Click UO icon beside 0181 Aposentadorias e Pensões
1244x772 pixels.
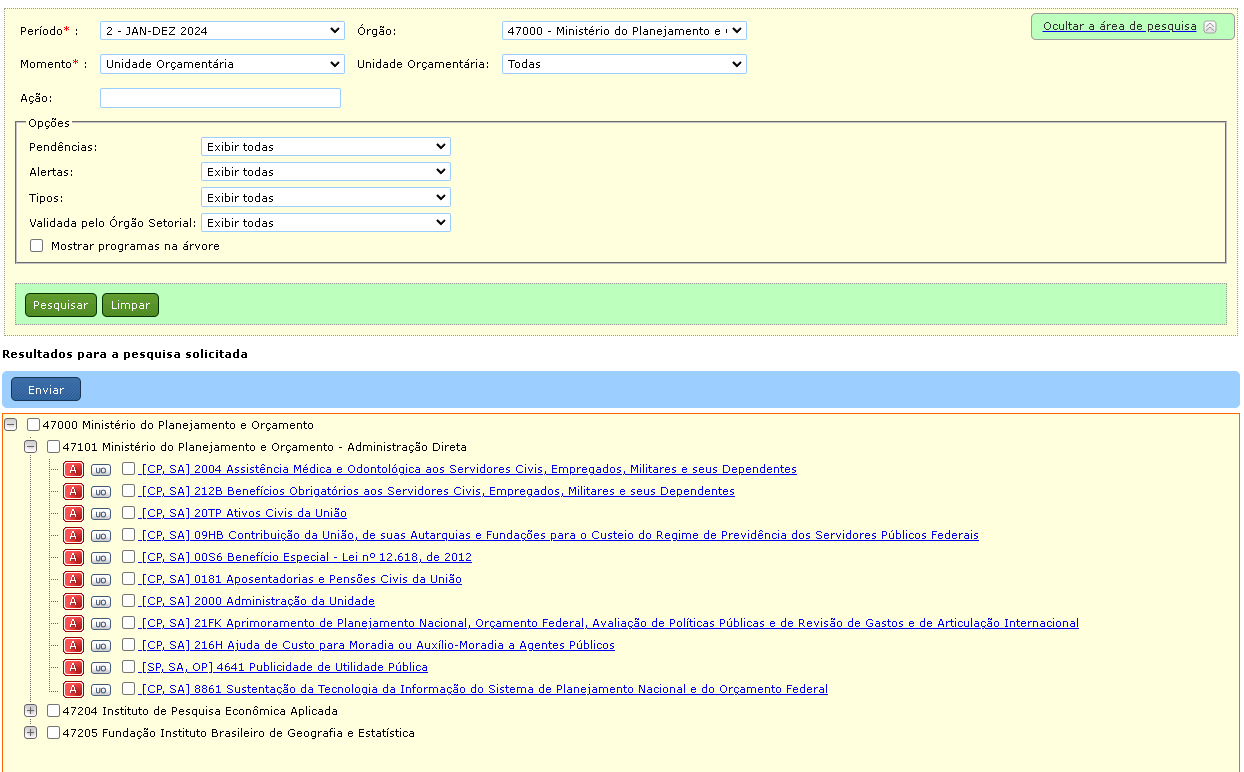[x=101, y=579]
